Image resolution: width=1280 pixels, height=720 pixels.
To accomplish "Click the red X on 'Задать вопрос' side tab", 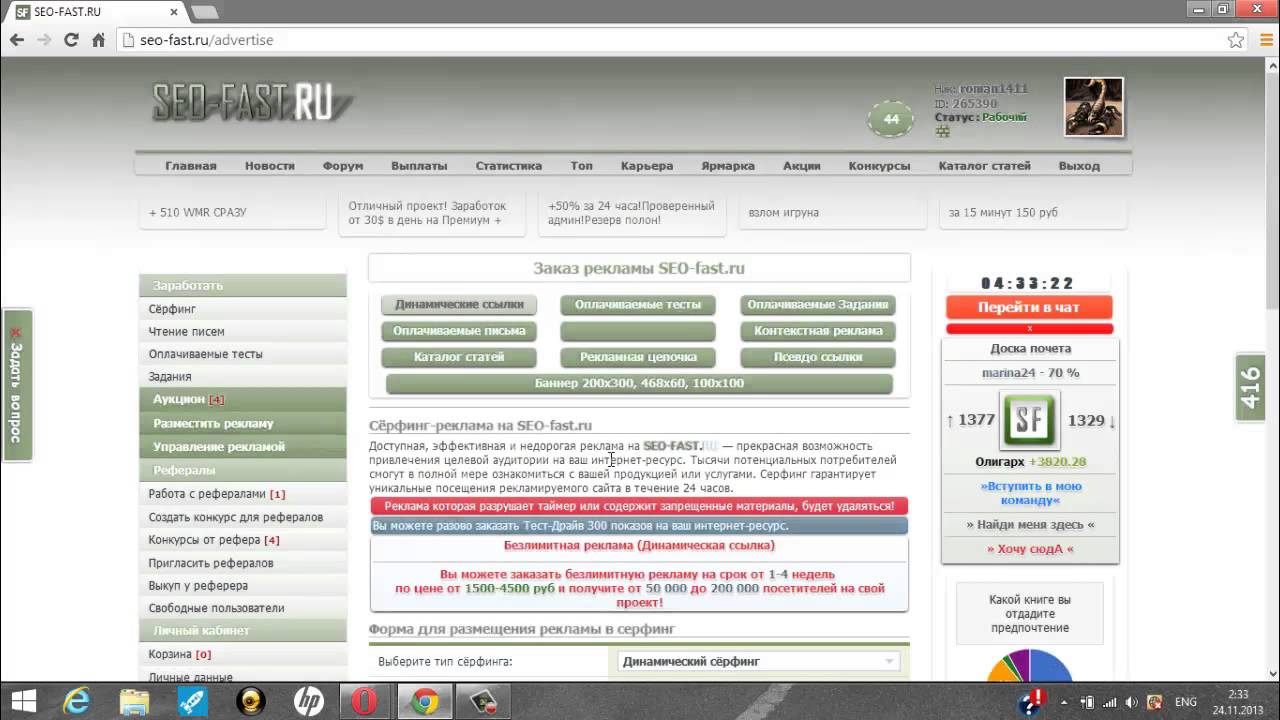I will (x=15, y=332).
